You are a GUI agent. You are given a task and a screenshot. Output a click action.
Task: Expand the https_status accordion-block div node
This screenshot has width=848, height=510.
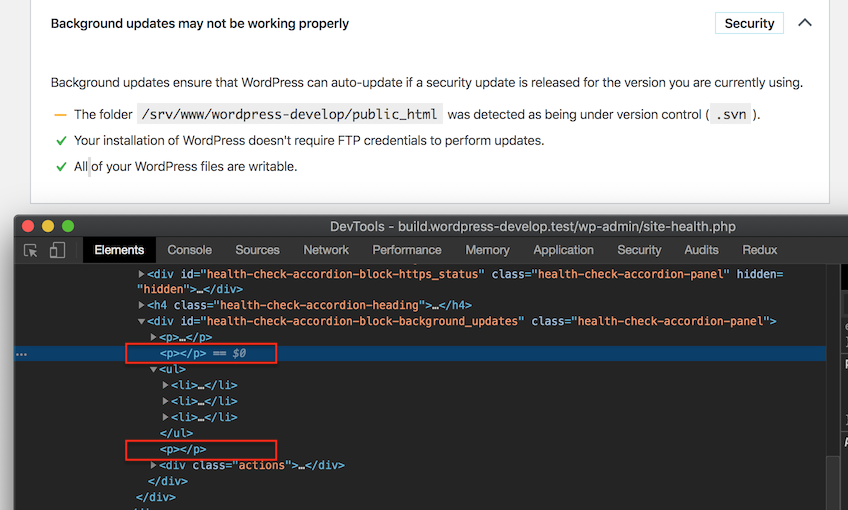coord(141,274)
